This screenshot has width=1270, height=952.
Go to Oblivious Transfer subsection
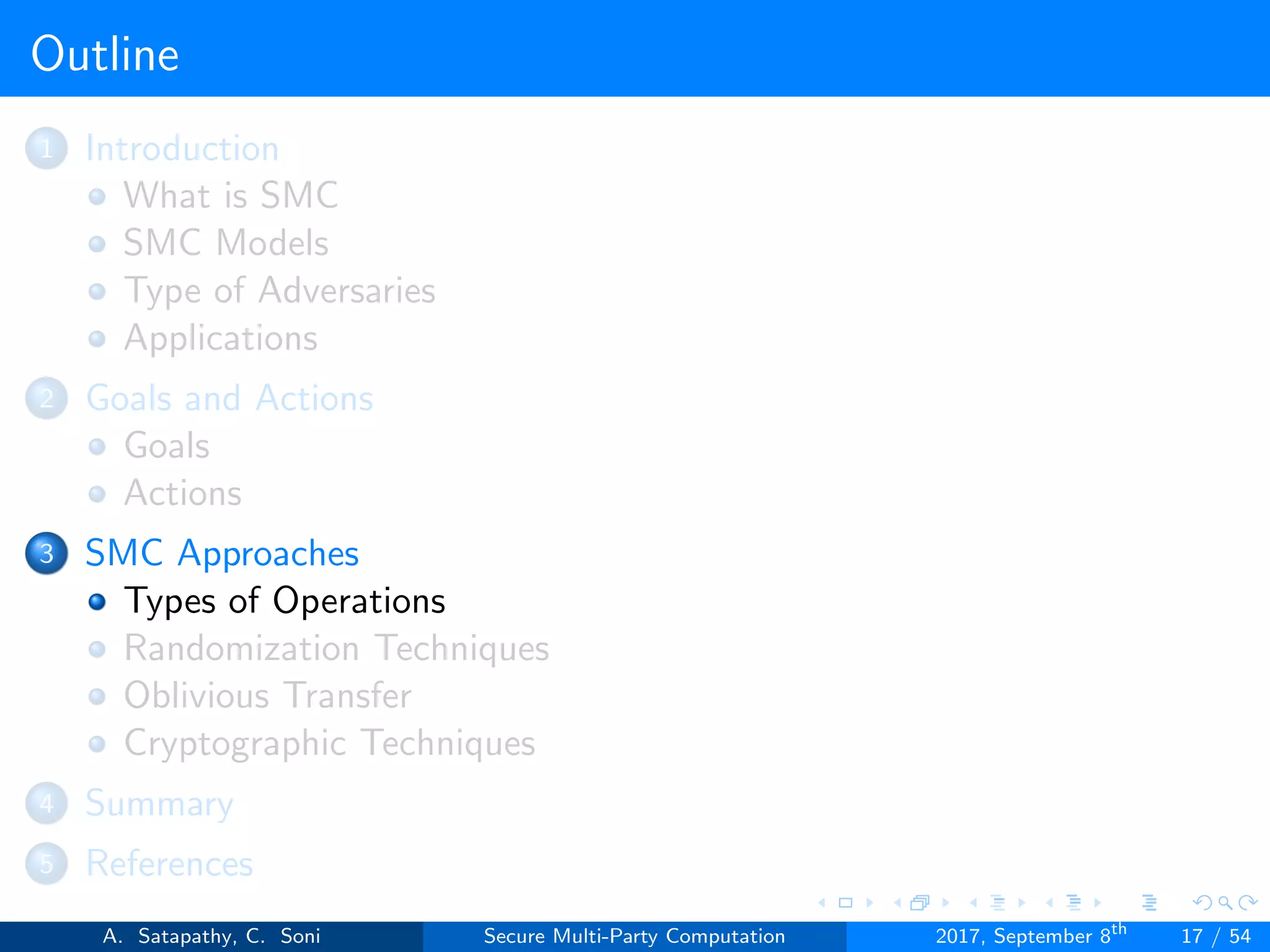coord(267,695)
